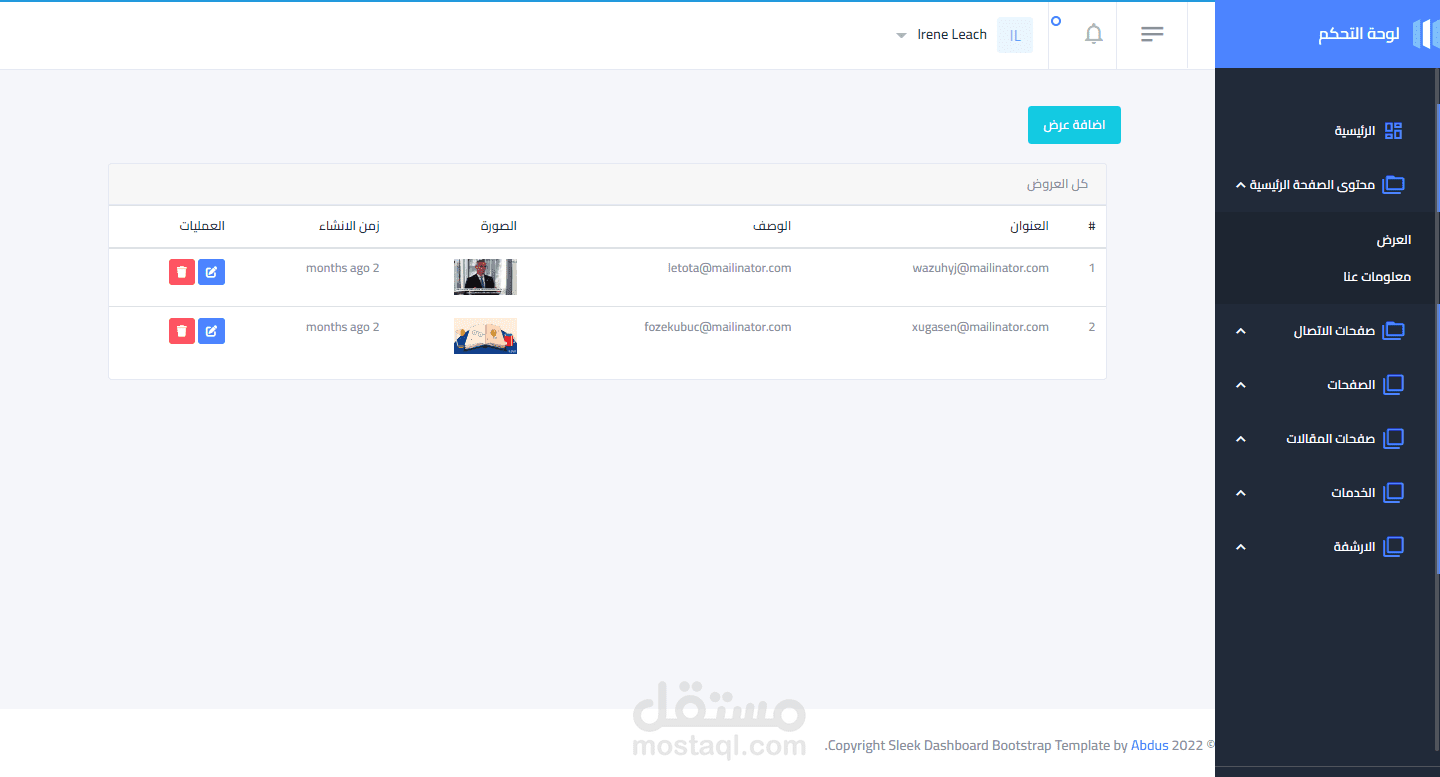Click the Irene Leach username text
Image resolution: width=1440 pixels, height=777 pixels.
[x=952, y=35]
